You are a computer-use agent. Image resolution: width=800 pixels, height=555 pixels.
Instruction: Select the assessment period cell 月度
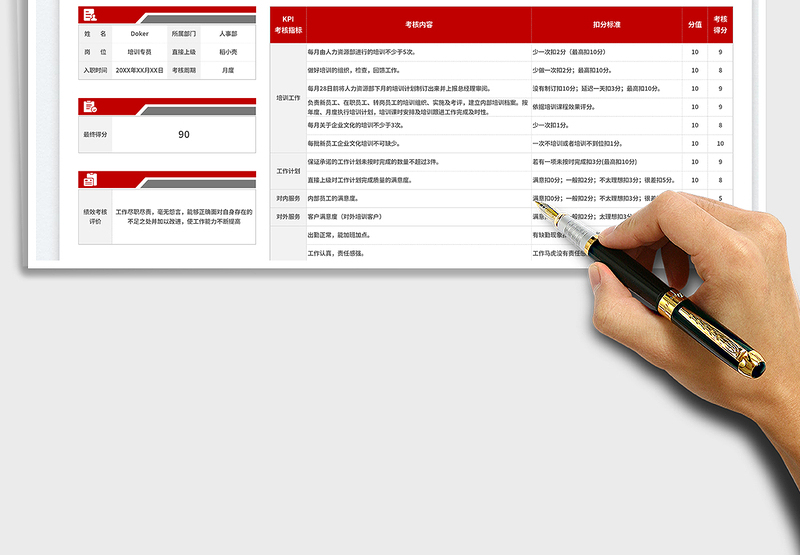228,71
